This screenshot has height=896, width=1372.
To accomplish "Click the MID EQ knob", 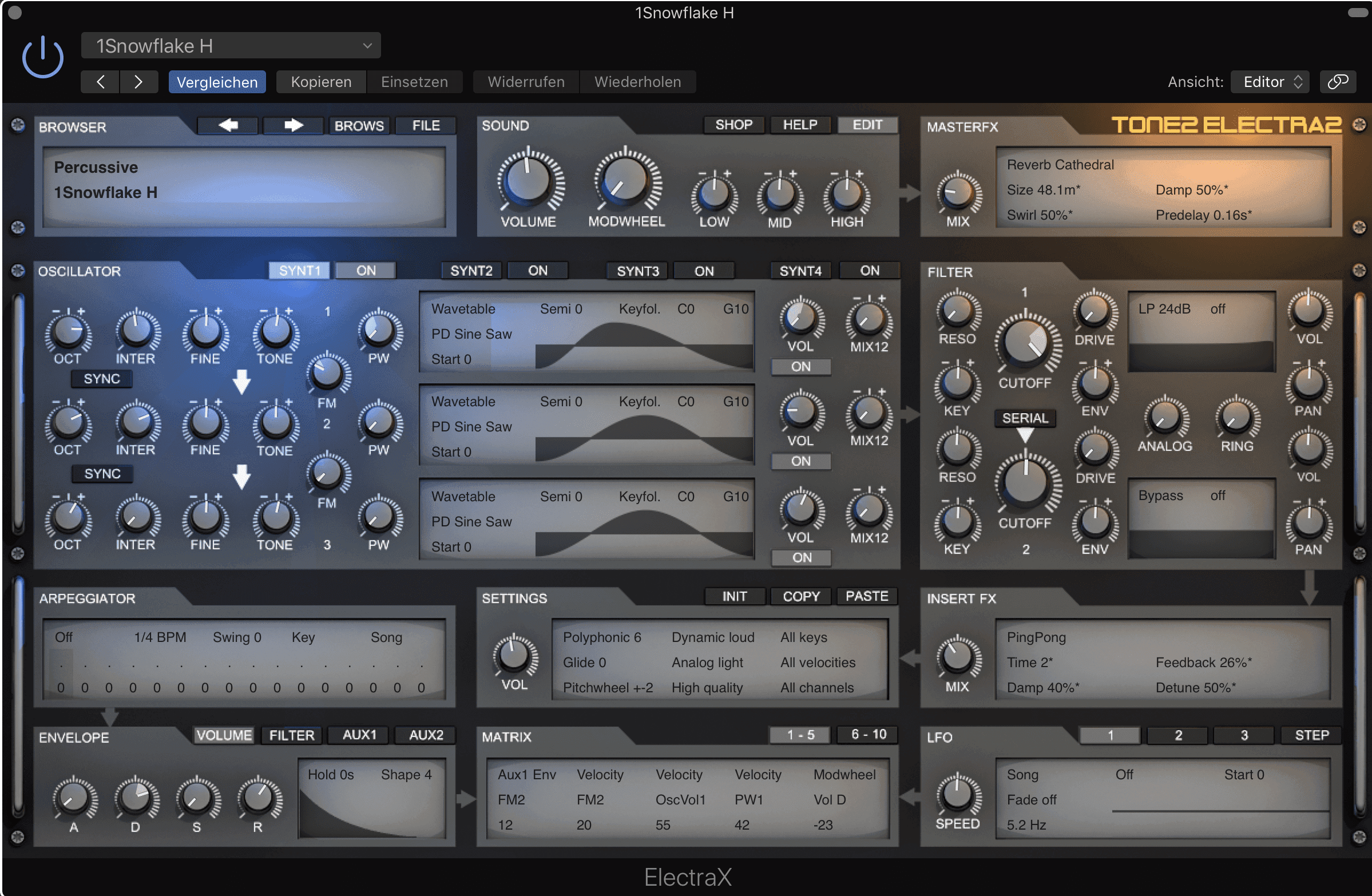I will click(x=779, y=194).
